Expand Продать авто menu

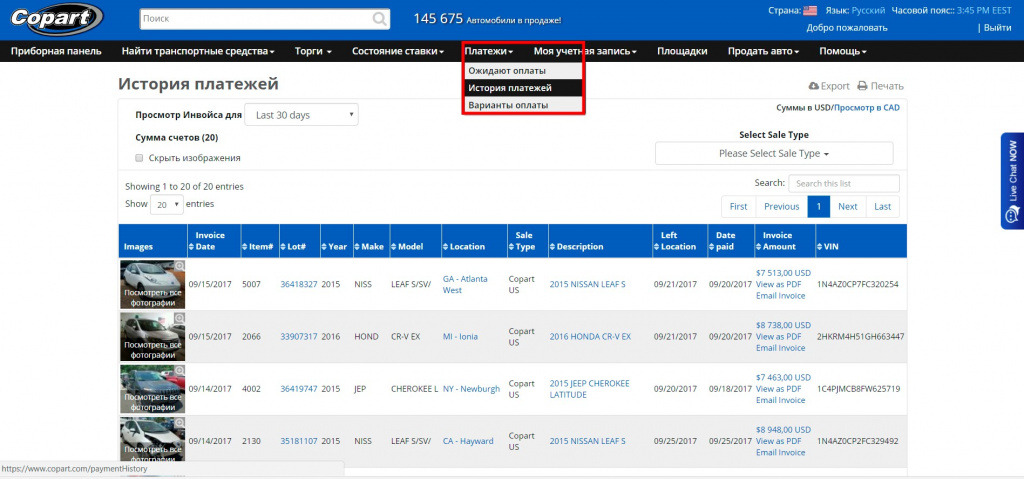click(763, 51)
